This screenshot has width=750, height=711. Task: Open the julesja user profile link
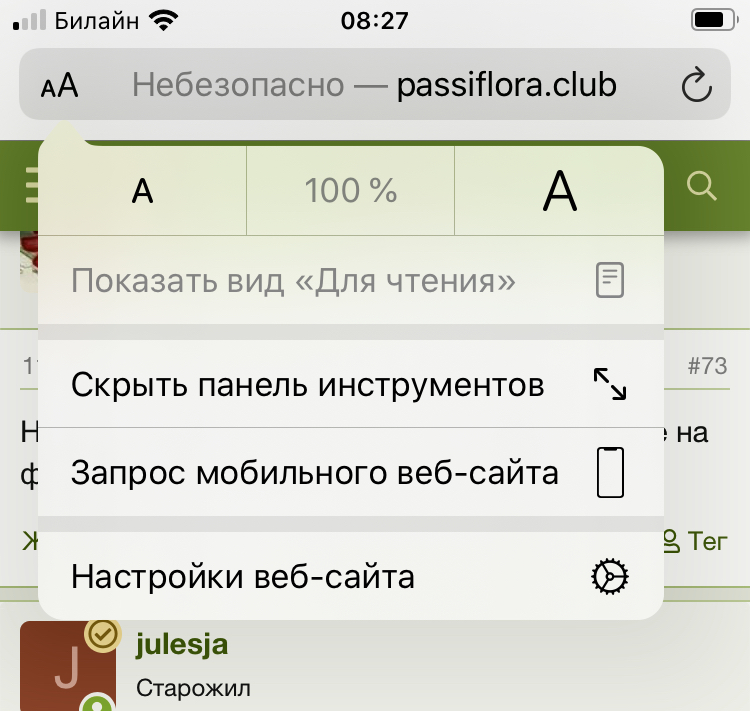coord(181,645)
